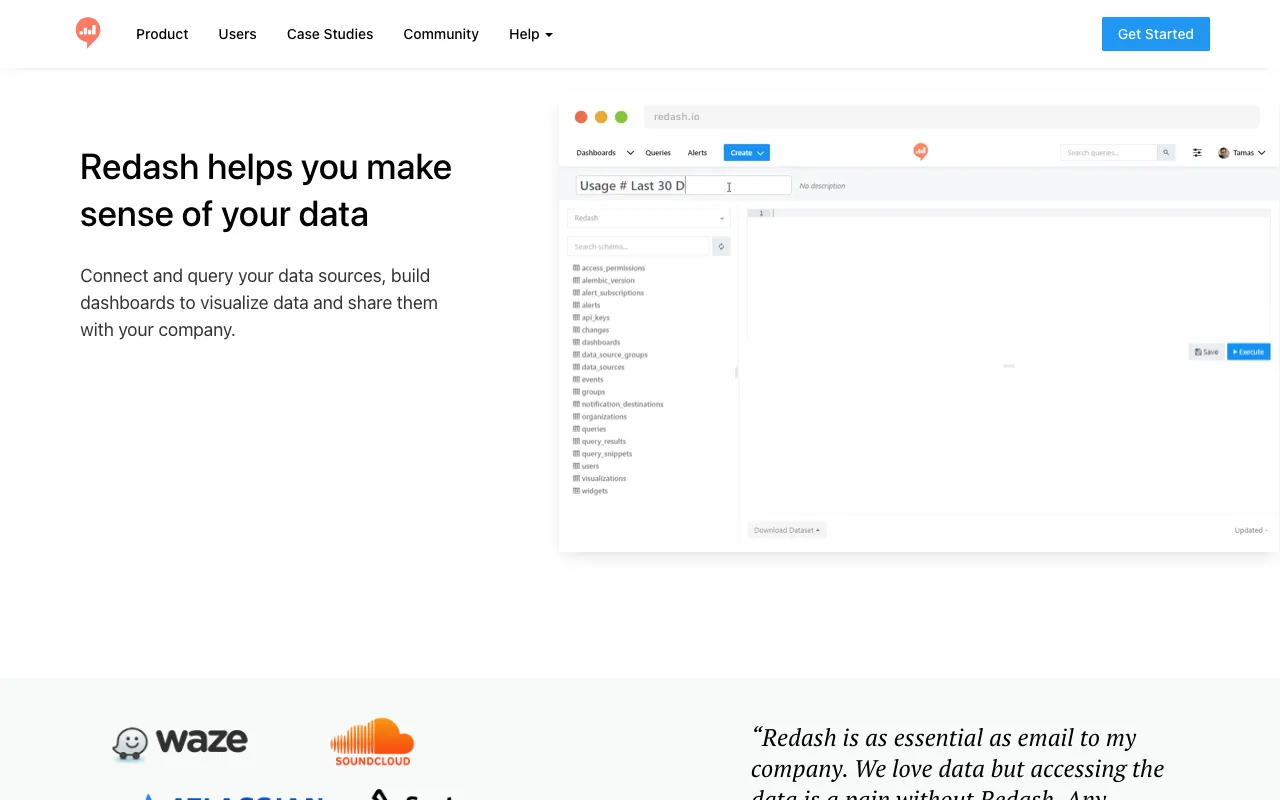Click the Redash flame logo in the navbar
Image resolution: width=1280 pixels, height=800 pixels.
pyautogui.click(x=88, y=33)
